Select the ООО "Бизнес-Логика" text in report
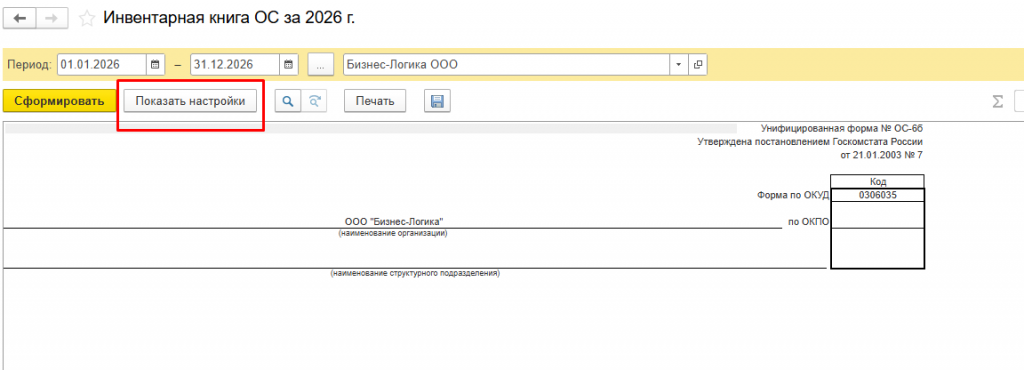The height and width of the screenshot is (370, 1024). point(394,222)
